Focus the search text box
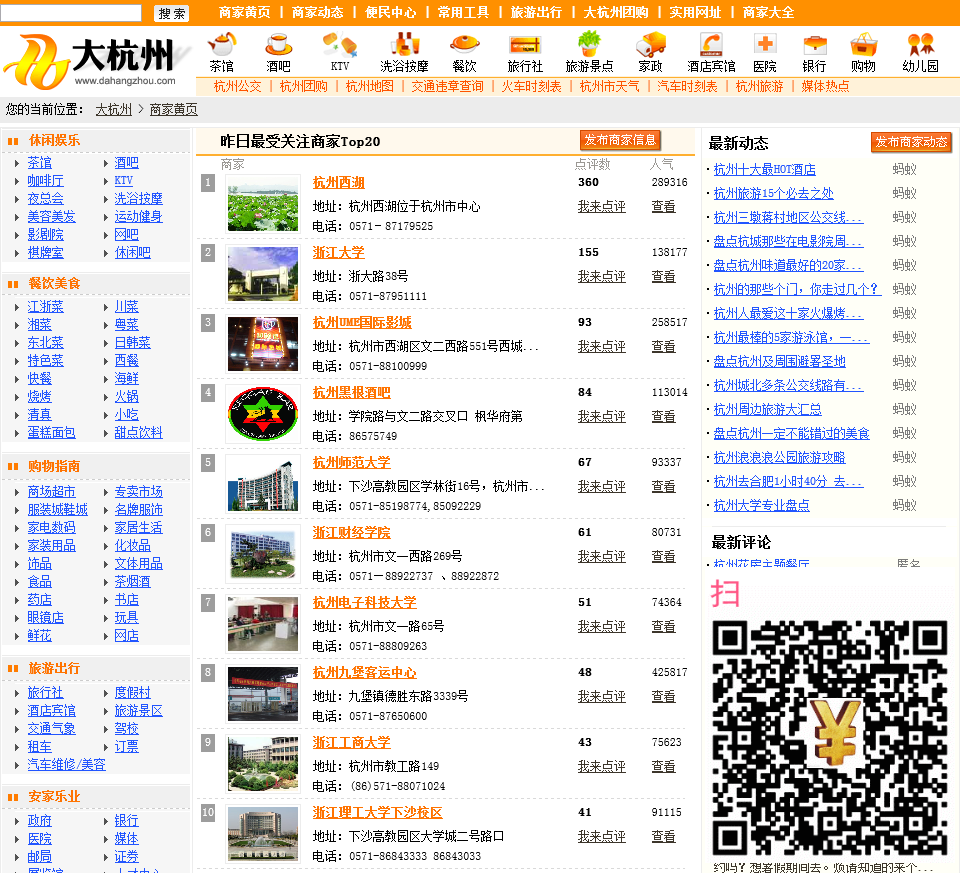 point(71,13)
